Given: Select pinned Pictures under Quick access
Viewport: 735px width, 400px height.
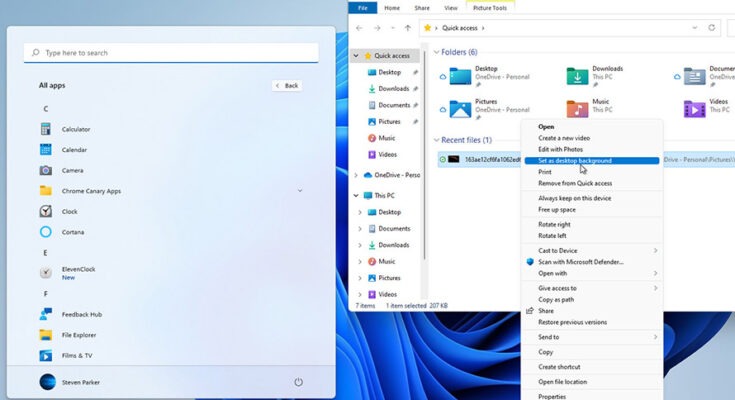Looking at the screenshot, I should tap(389, 121).
